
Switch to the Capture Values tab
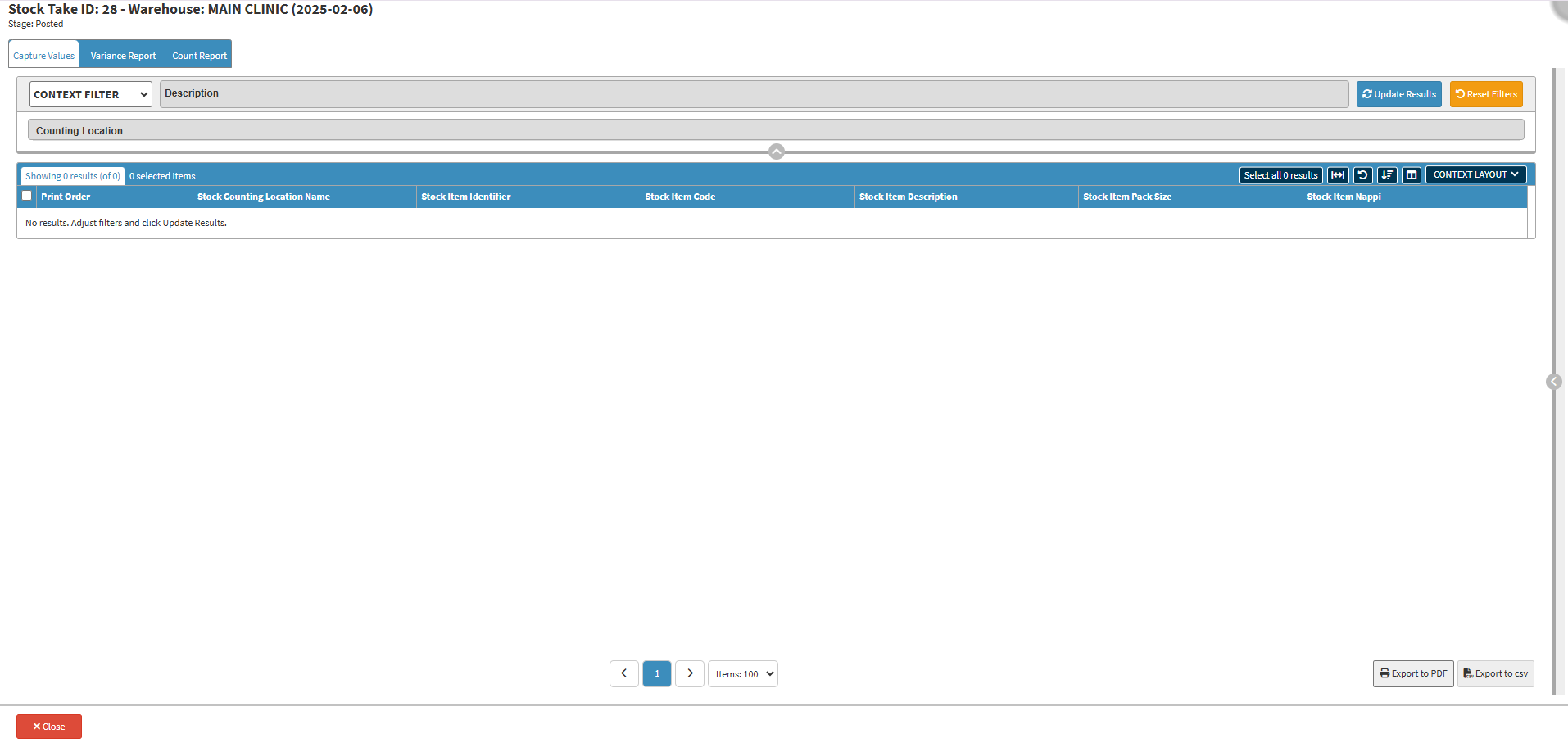(x=44, y=56)
